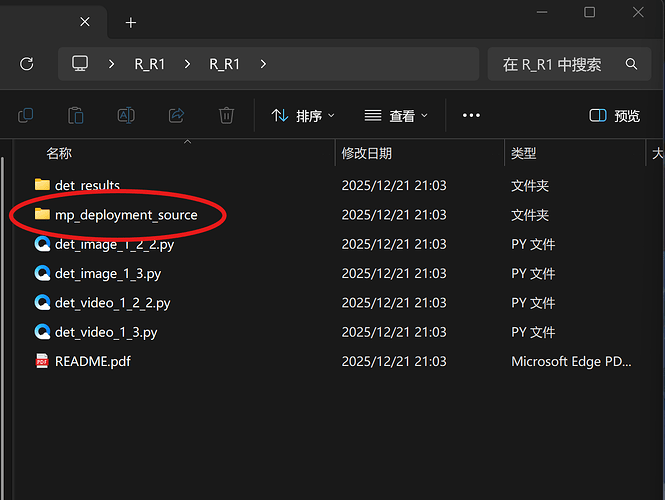Image resolution: width=665 pixels, height=500 pixels.
Task: Open the 排序 sort dropdown
Action: 303,116
